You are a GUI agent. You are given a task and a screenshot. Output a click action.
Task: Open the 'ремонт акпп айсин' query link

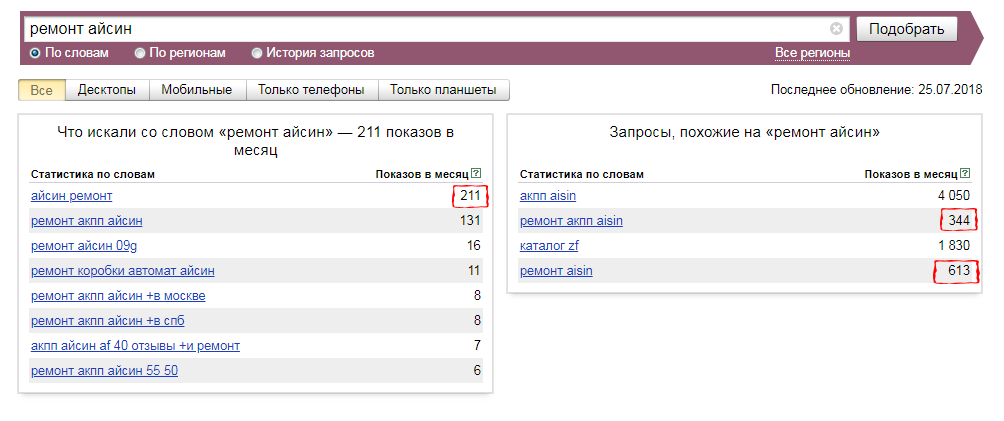coord(86,221)
